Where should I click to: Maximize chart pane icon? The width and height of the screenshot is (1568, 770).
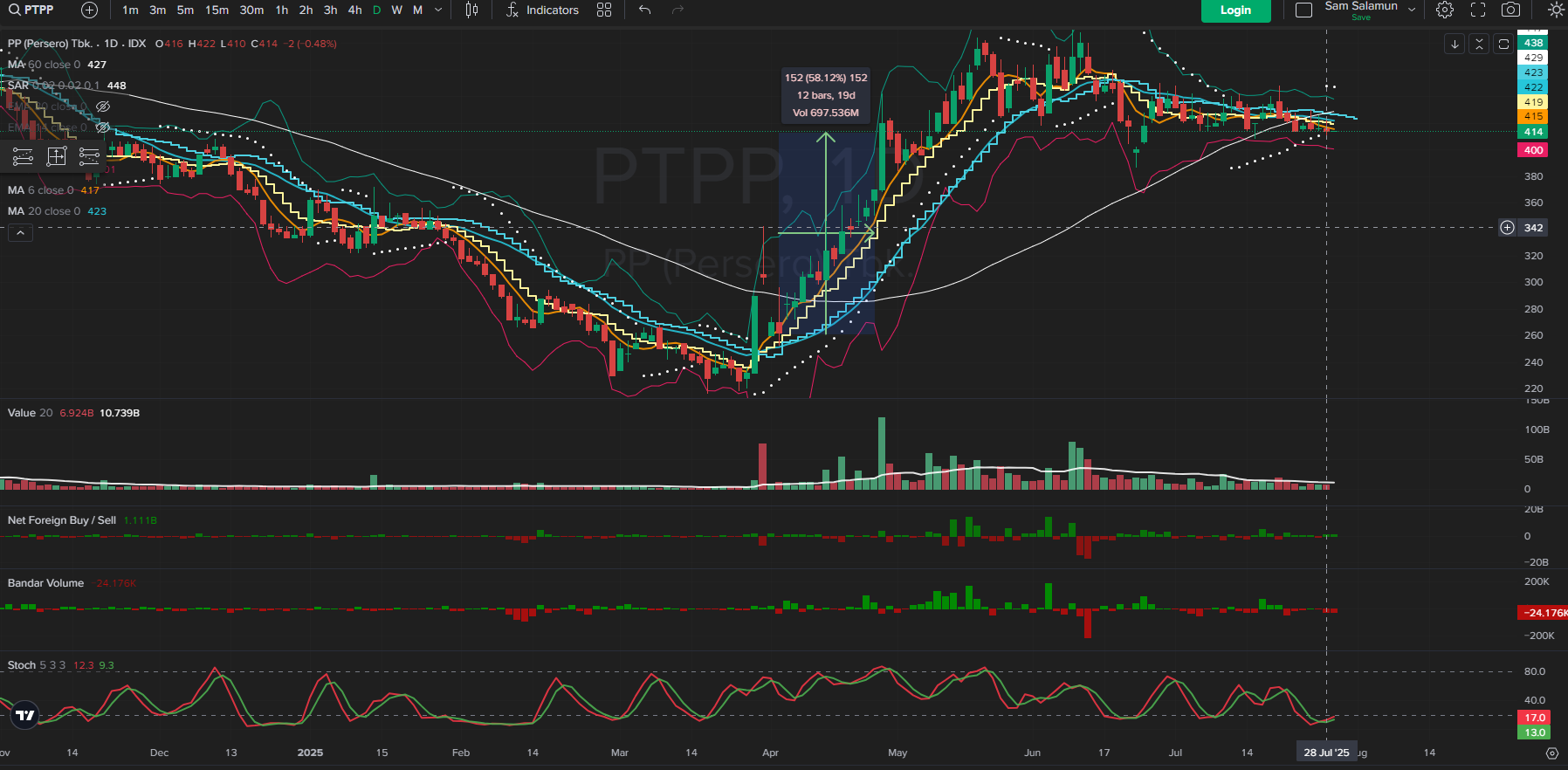click(x=1503, y=44)
